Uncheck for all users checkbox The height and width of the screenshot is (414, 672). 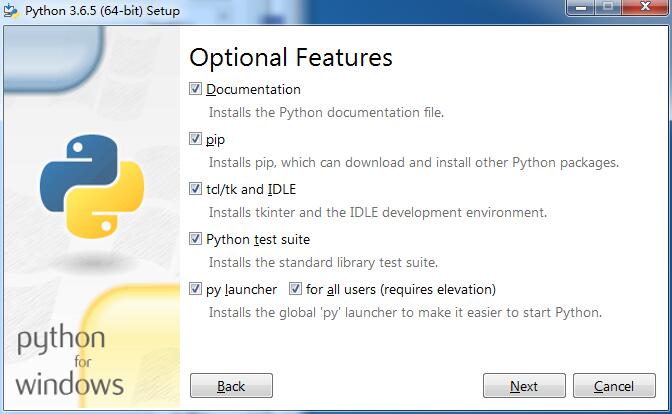pos(295,288)
